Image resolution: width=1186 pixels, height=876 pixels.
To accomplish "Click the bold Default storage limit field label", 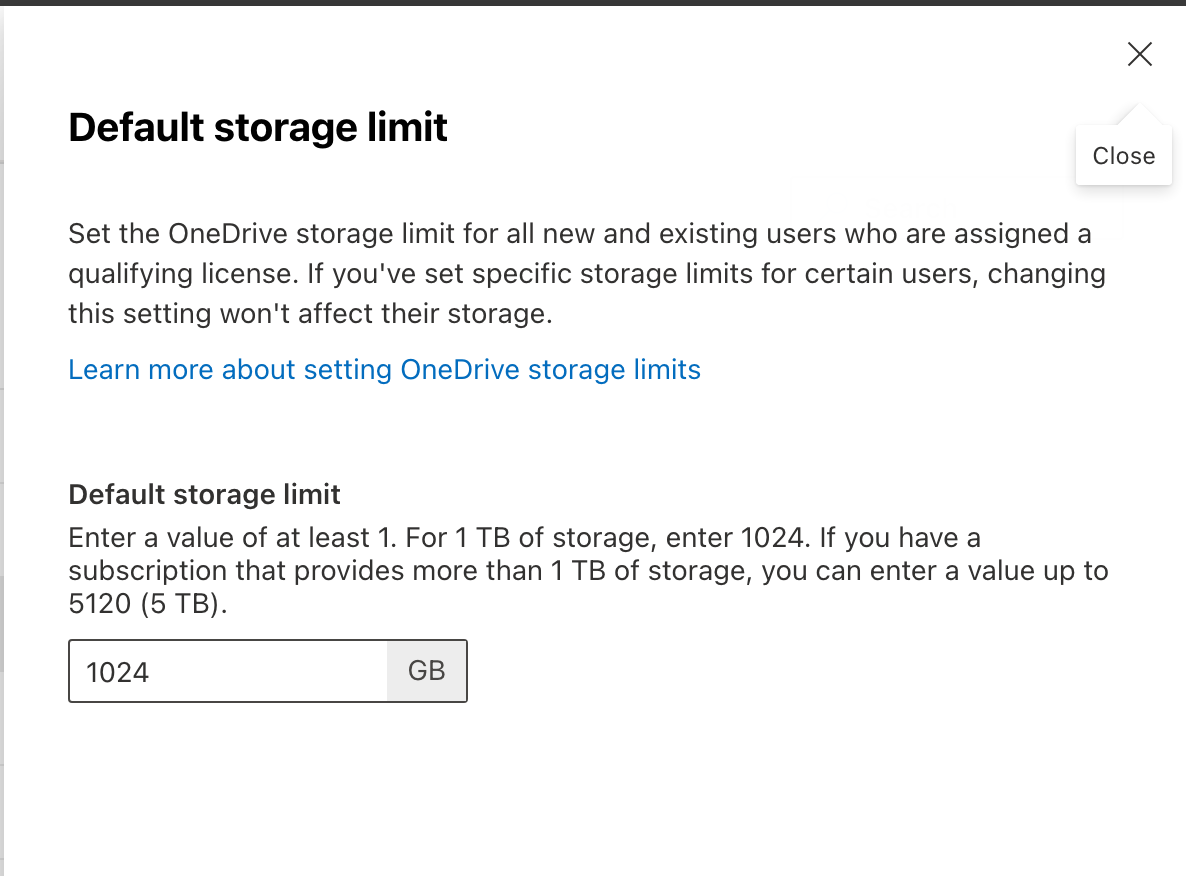I will coord(204,494).
